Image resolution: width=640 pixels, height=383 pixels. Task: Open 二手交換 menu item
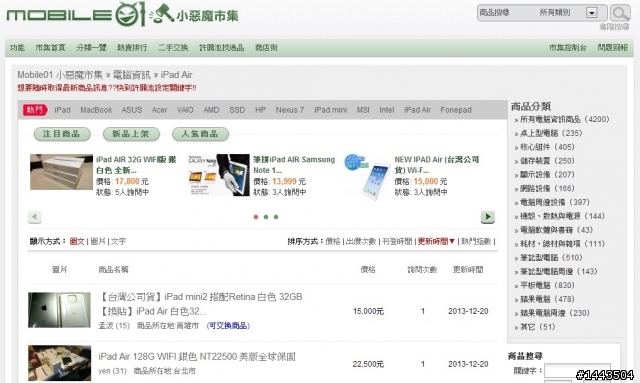[173, 48]
